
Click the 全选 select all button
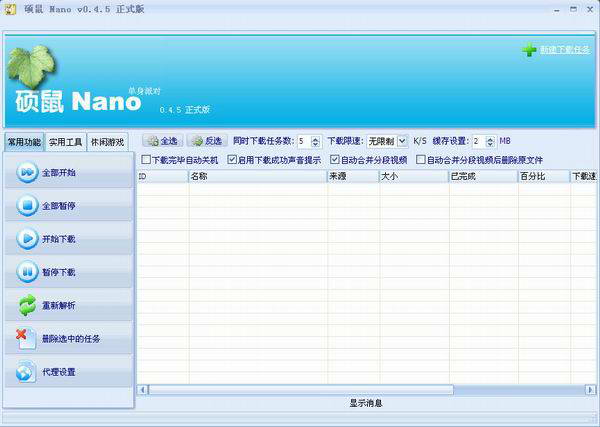pyautogui.click(x=162, y=141)
